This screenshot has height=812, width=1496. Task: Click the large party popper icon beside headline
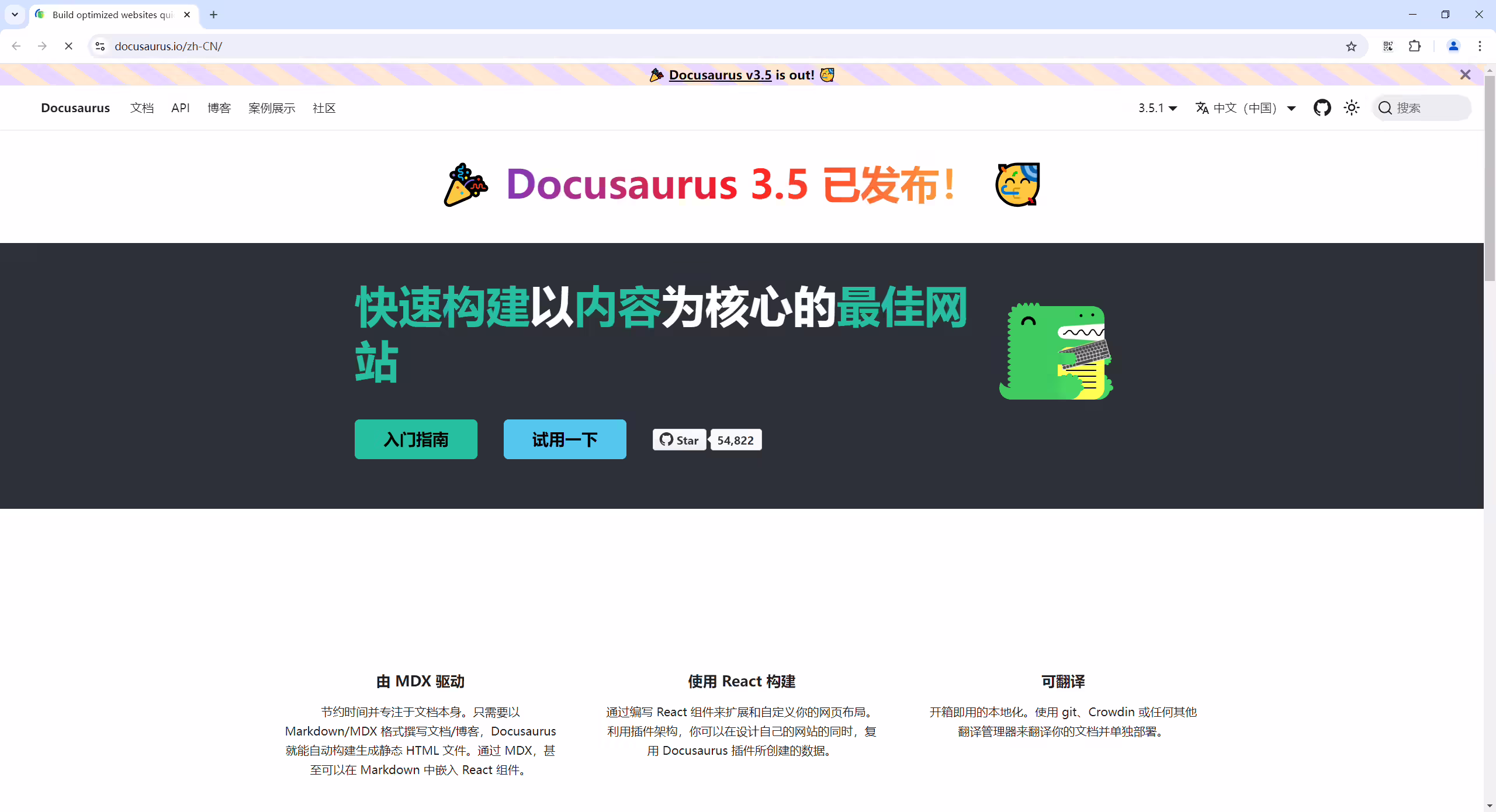[466, 185]
